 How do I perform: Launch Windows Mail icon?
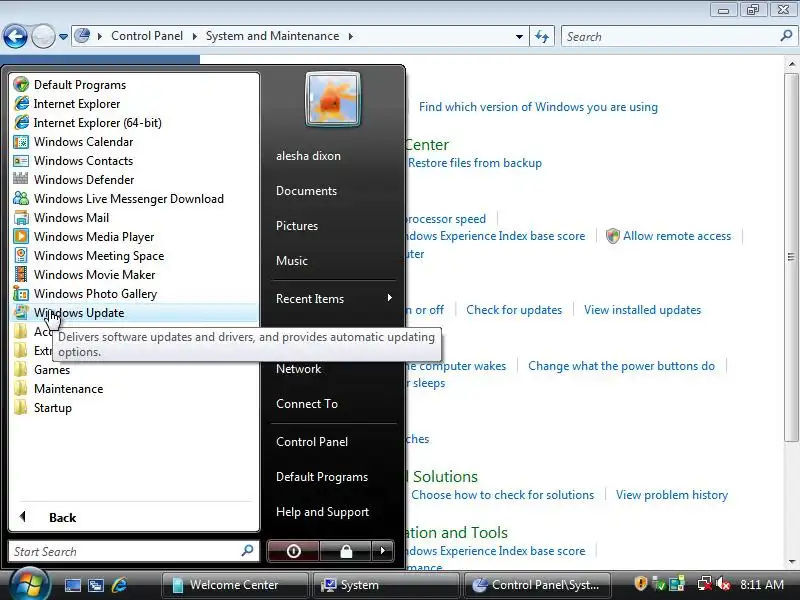(21, 218)
